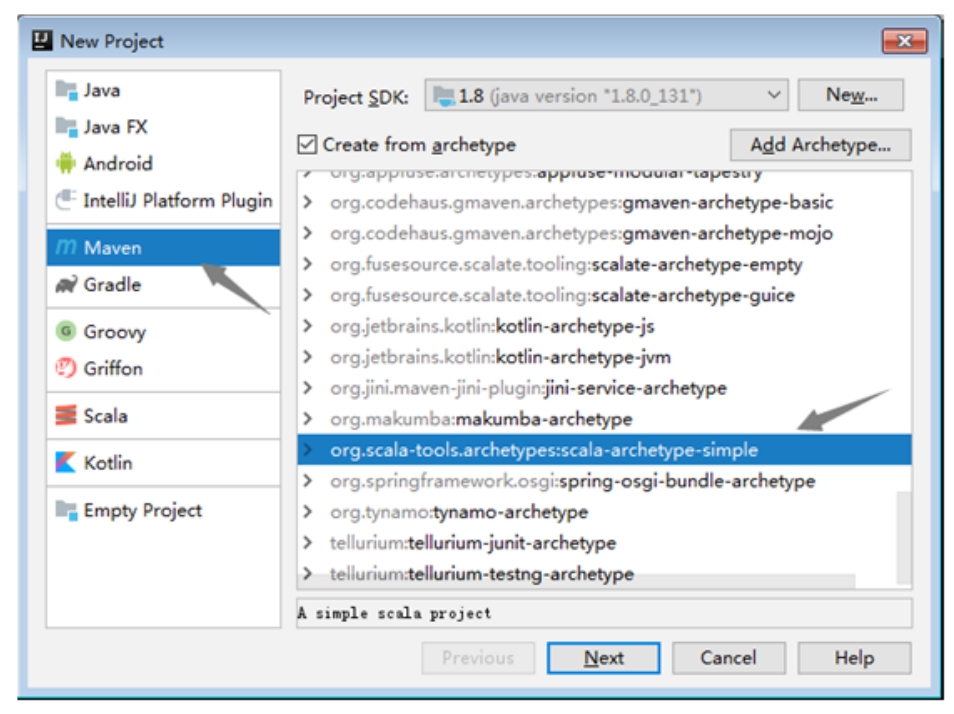Click the Gradle elephant icon

pyautogui.click(x=66, y=285)
